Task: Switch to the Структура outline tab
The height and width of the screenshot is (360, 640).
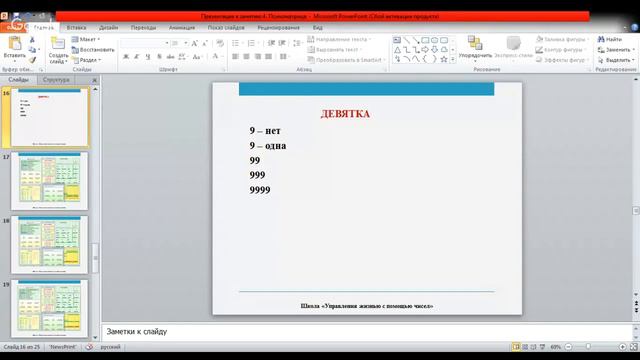Action: pos(56,80)
